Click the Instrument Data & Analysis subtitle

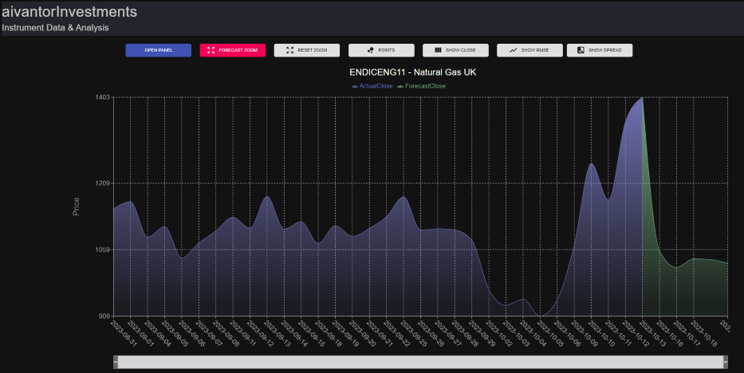pos(55,28)
